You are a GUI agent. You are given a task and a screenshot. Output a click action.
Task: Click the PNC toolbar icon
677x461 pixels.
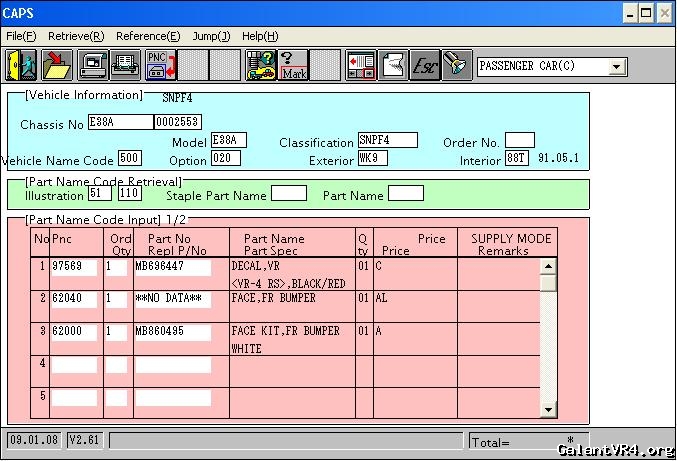[x=160, y=66]
